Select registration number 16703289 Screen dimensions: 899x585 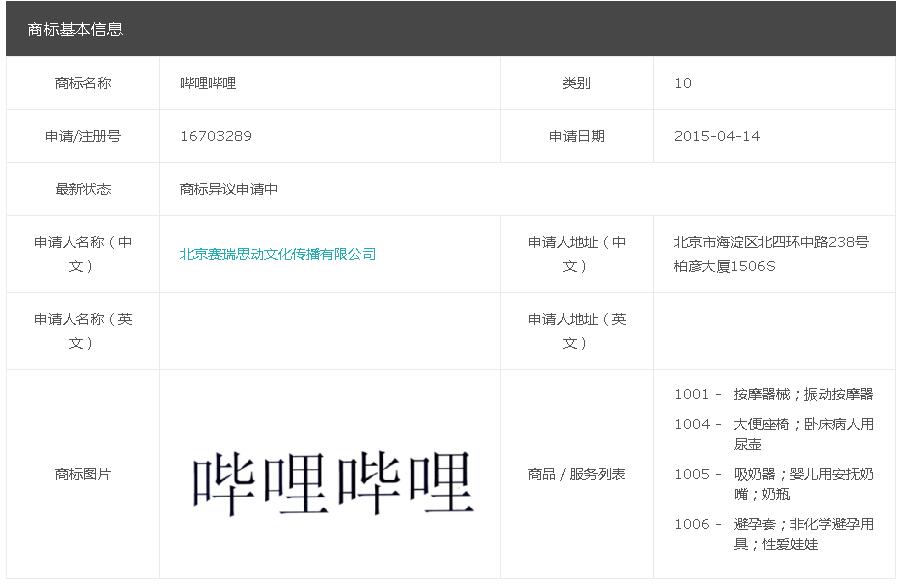click(x=216, y=136)
